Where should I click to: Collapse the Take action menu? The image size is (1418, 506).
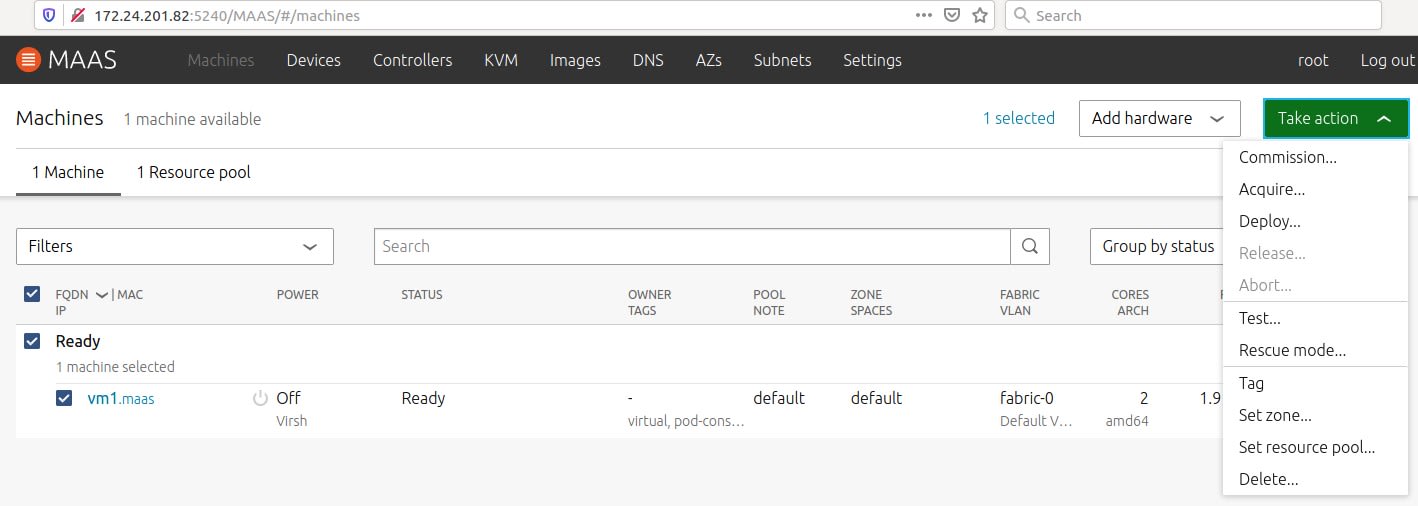pyautogui.click(x=1336, y=118)
